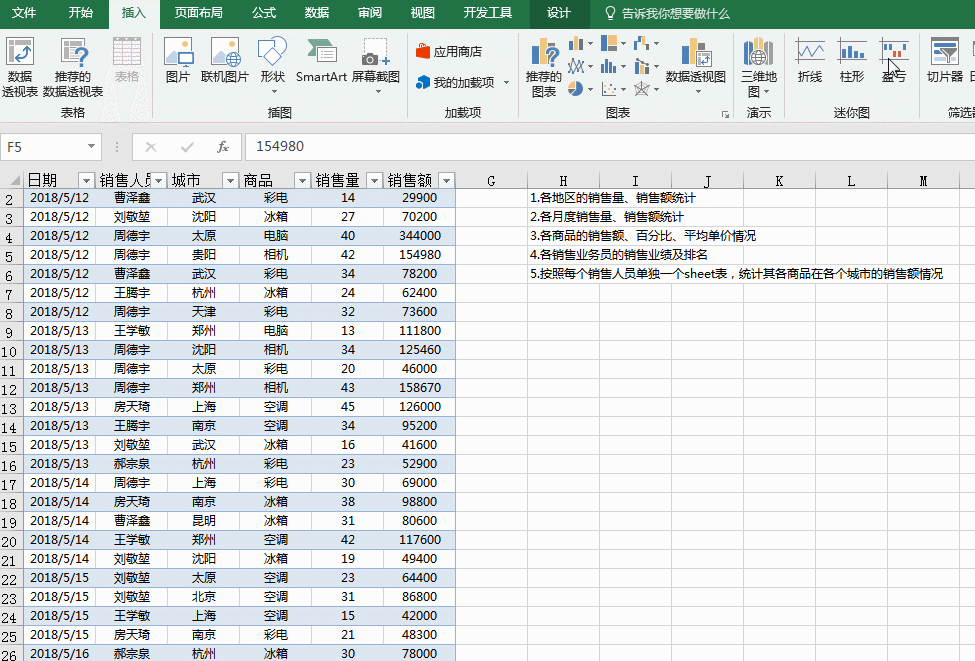The image size is (975, 661).
Task: Switch to the Formulas (公式) tab
Action: click(x=264, y=13)
